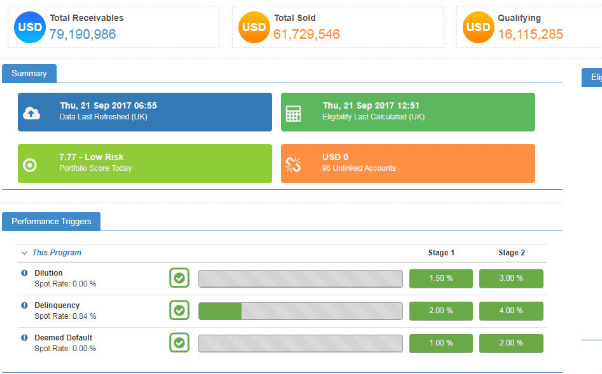The height and width of the screenshot is (374, 602).
Task: Collapse the This Program section chevron
Action: coord(24,253)
